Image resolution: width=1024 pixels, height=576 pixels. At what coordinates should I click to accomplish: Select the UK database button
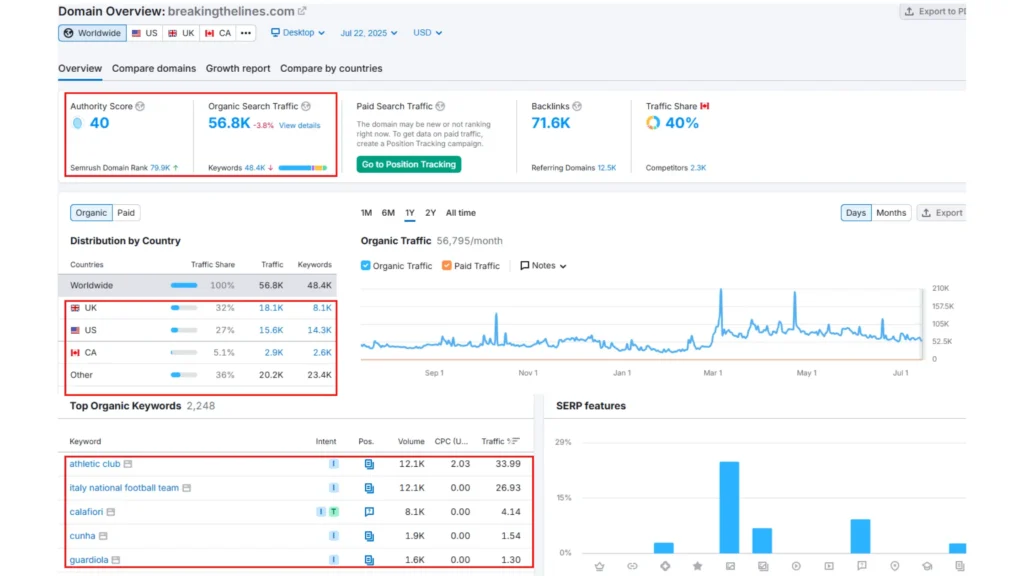[x=182, y=33]
